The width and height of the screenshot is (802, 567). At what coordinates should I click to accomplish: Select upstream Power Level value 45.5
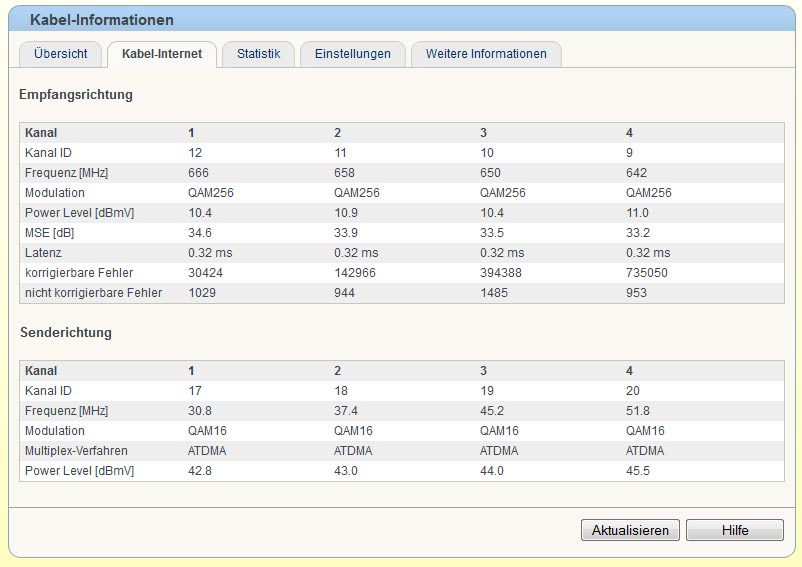(x=638, y=471)
